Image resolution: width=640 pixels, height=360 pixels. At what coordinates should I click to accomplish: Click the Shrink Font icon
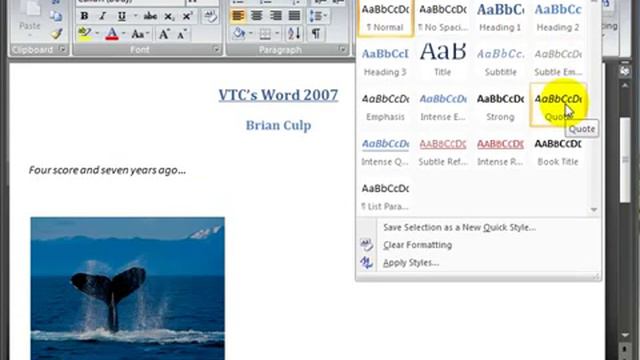tap(182, 34)
